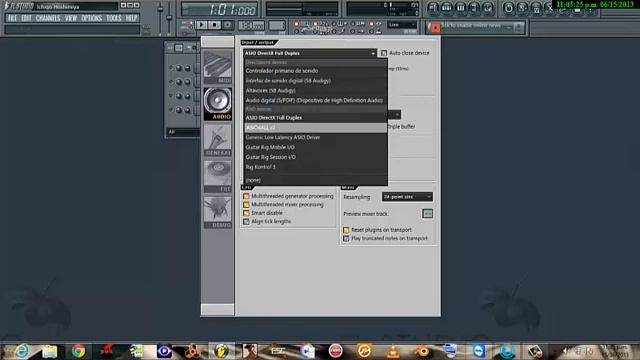Image resolution: width=640 pixels, height=360 pixels.
Task: Switch to FL Studio taskbar icon
Action: coord(221,351)
